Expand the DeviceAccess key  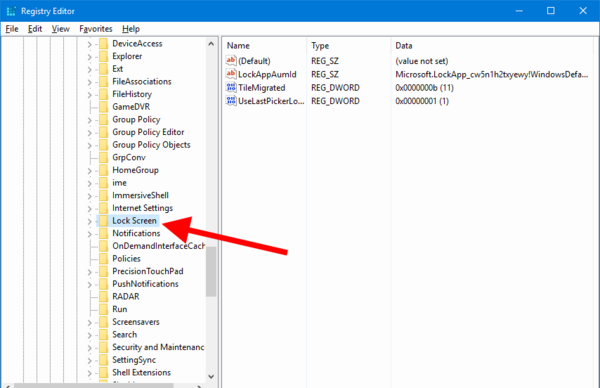coord(89,44)
